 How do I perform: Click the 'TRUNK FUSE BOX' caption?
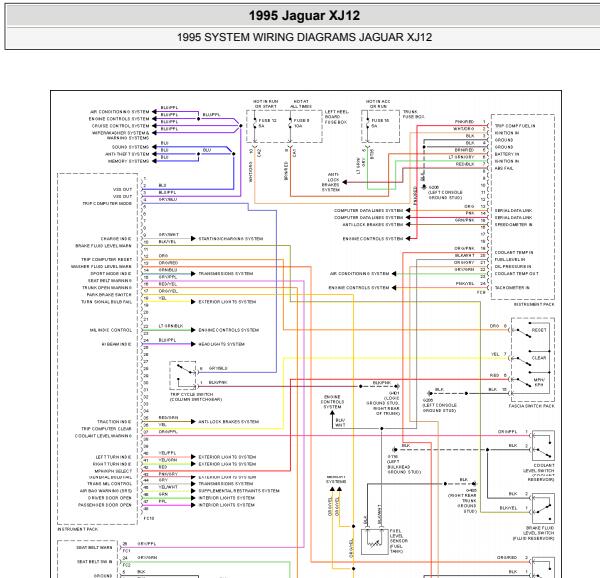point(413,114)
